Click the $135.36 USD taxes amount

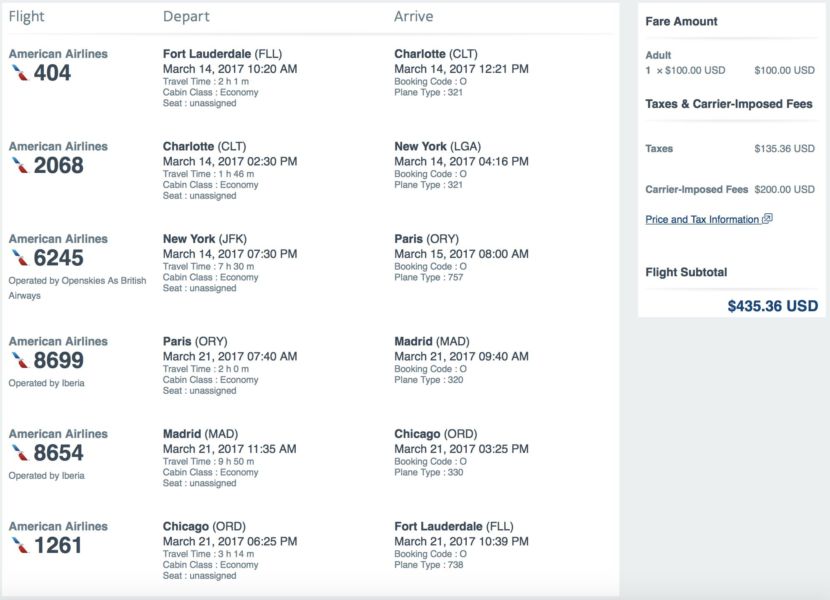784,149
